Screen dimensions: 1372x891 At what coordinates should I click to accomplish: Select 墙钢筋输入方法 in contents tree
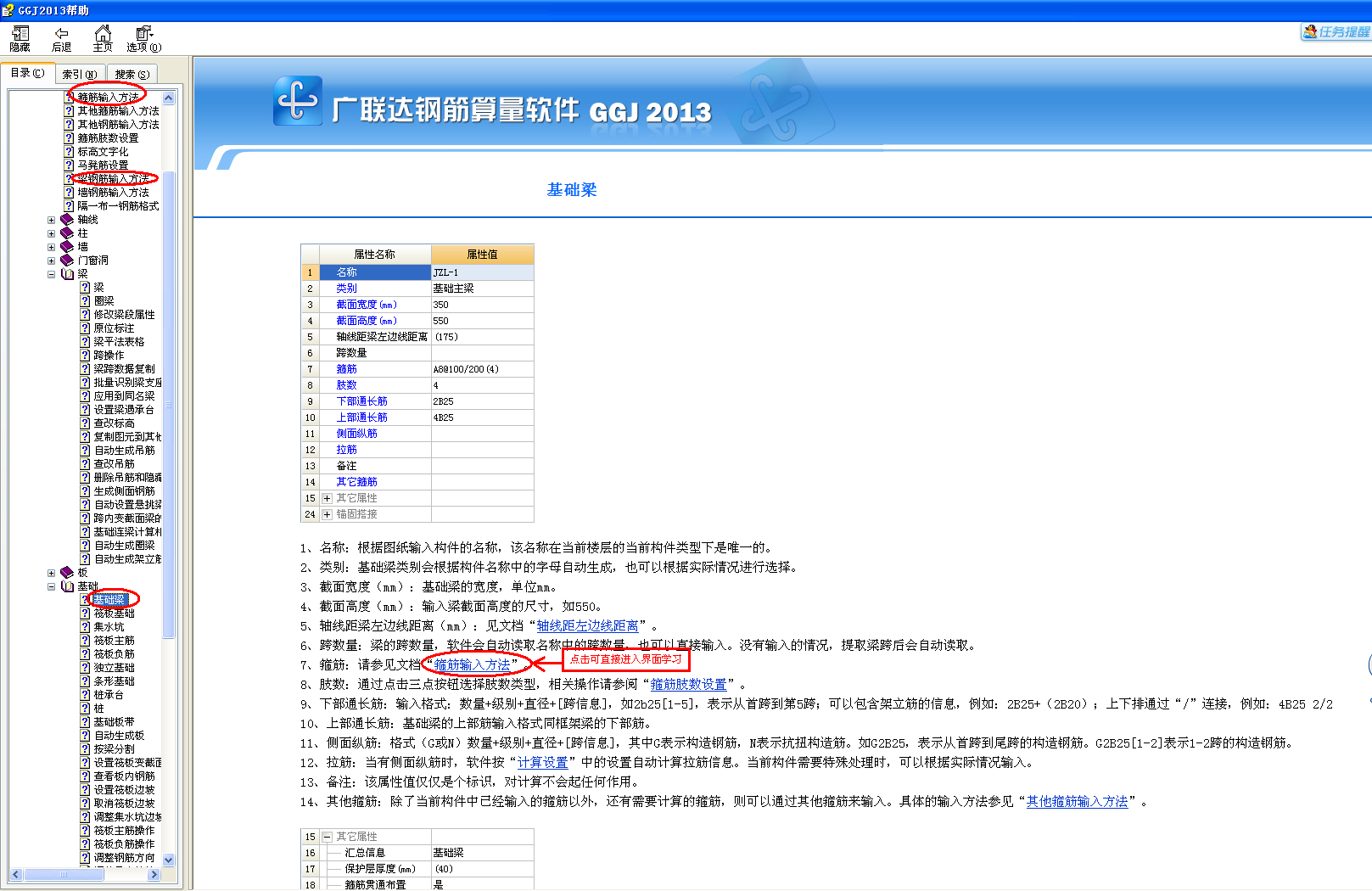pos(113,193)
